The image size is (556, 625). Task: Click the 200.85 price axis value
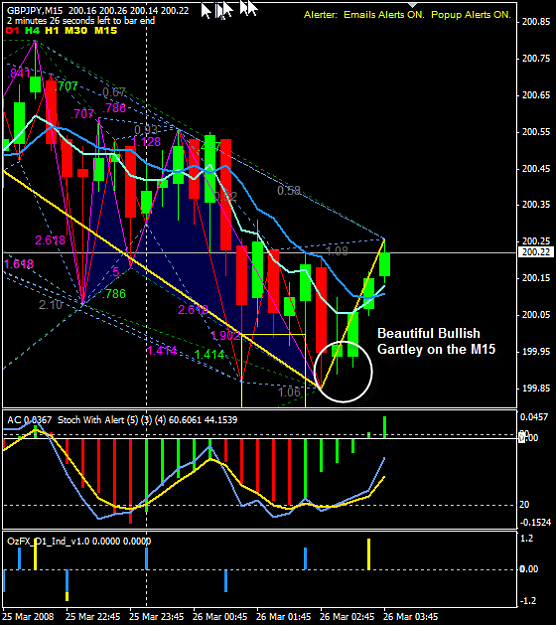pos(536,22)
